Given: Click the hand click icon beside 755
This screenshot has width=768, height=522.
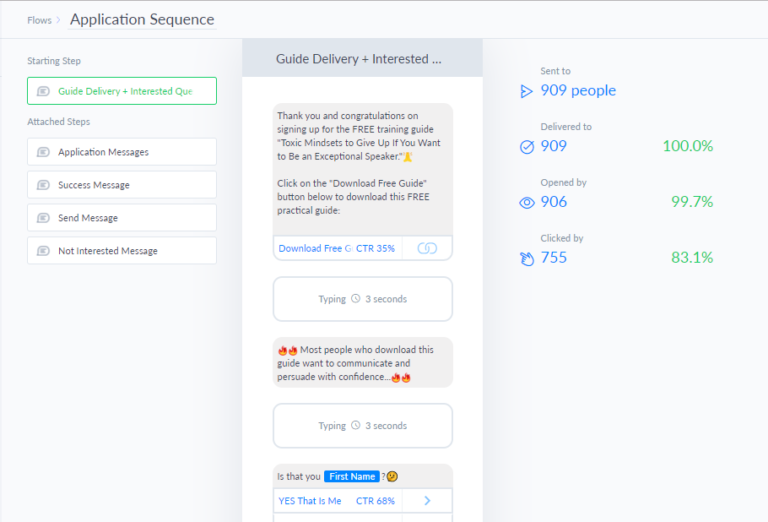Looking at the screenshot, I should pos(527,259).
